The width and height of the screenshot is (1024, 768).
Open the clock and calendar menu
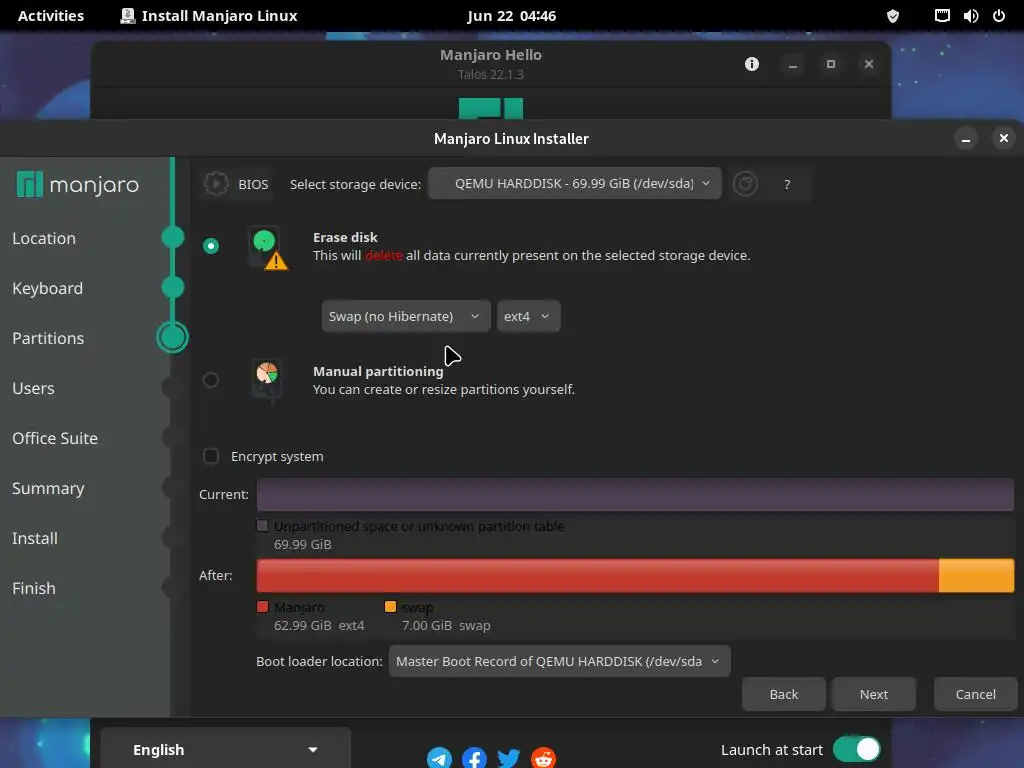tap(511, 16)
